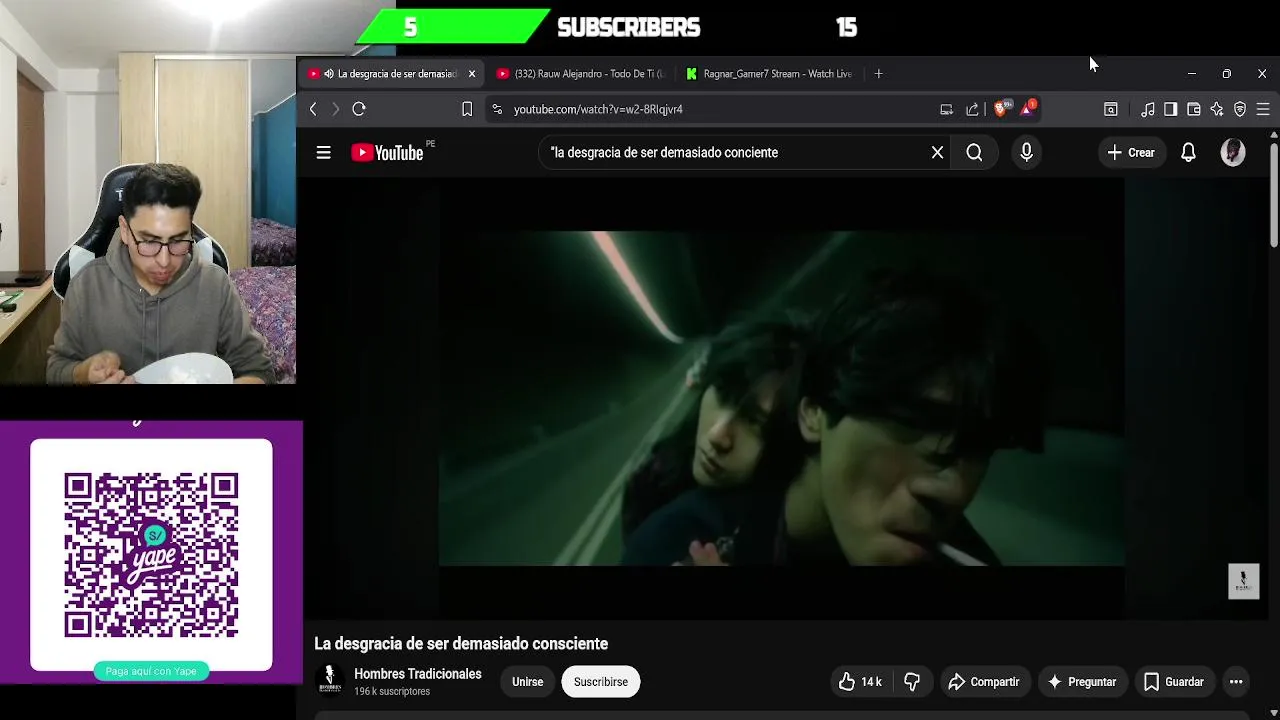
Task: Open Brave Shields lion icon
Action: [x=1002, y=108]
